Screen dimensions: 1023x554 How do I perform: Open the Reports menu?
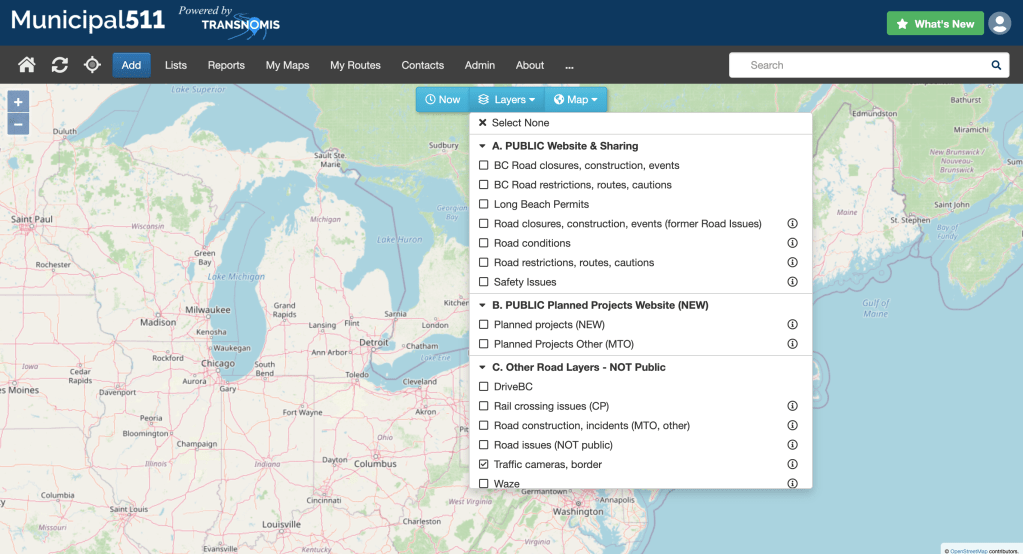(x=226, y=65)
